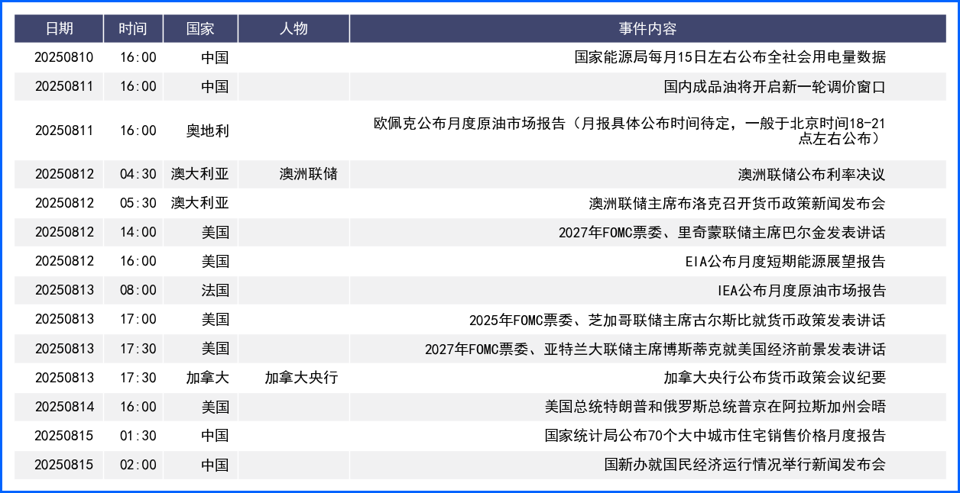Click the 01:30 time cell
Image resolution: width=960 pixels, height=493 pixels.
[138, 435]
